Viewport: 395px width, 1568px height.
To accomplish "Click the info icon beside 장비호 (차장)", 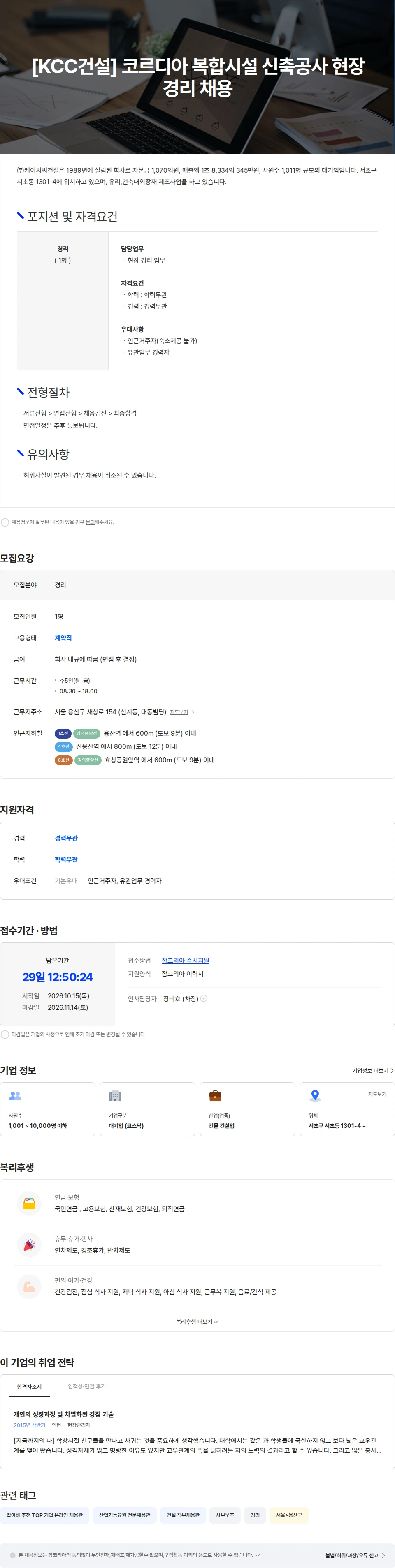I will [x=204, y=998].
